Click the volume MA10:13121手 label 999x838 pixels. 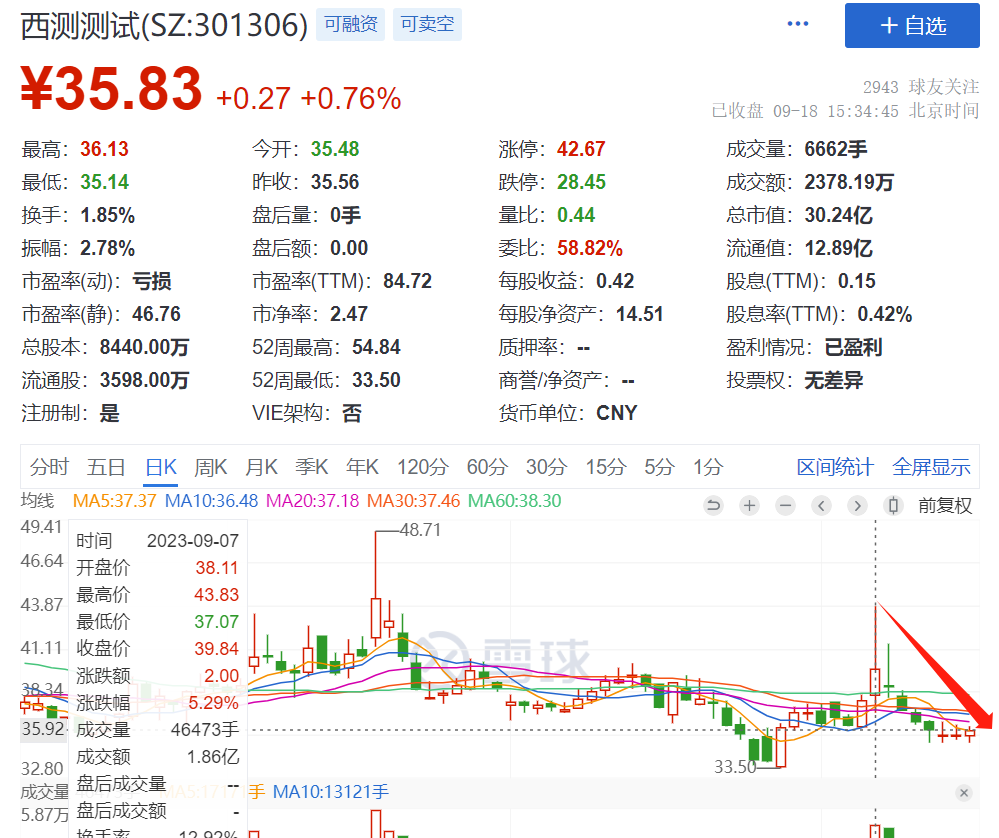[331, 792]
